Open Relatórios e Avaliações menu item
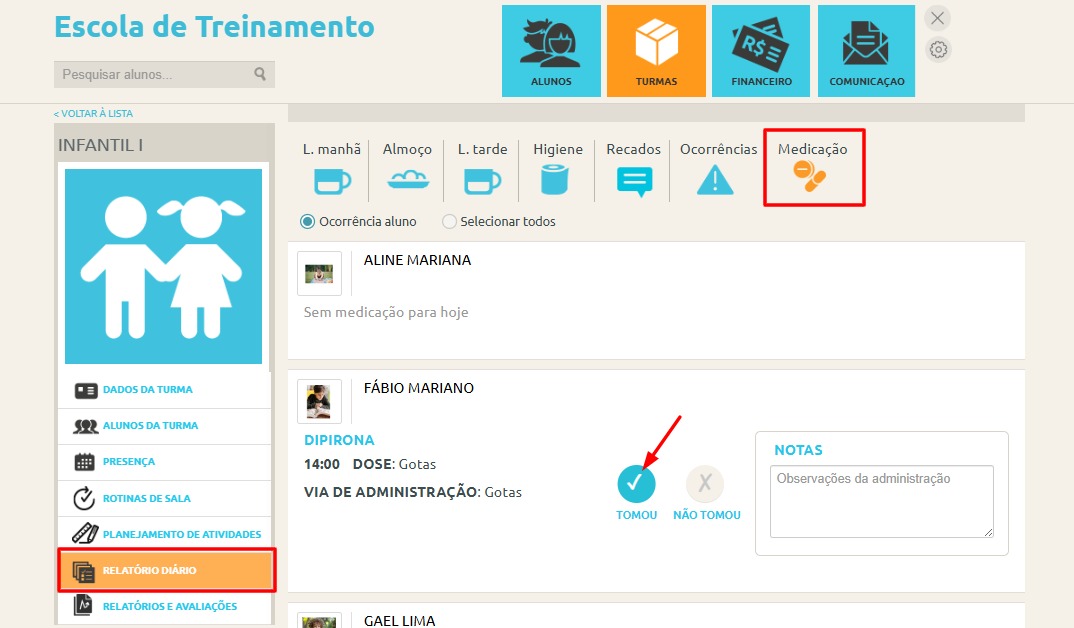The image size is (1074, 628). [x=164, y=606]
